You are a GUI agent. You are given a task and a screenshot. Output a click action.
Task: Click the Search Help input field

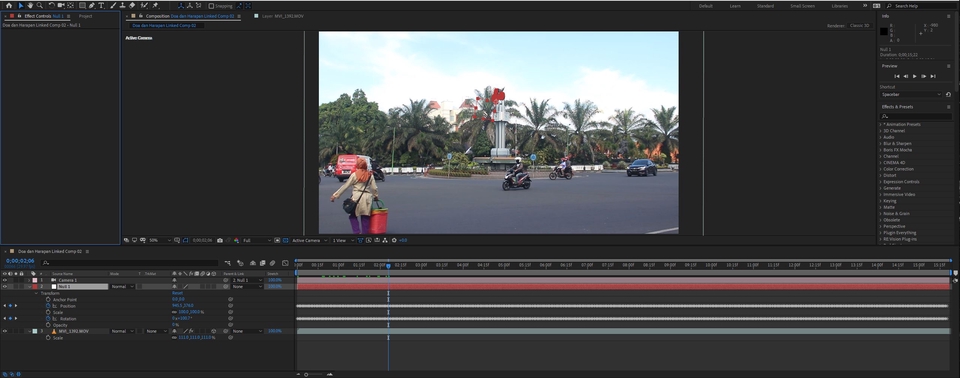point(922,6)
